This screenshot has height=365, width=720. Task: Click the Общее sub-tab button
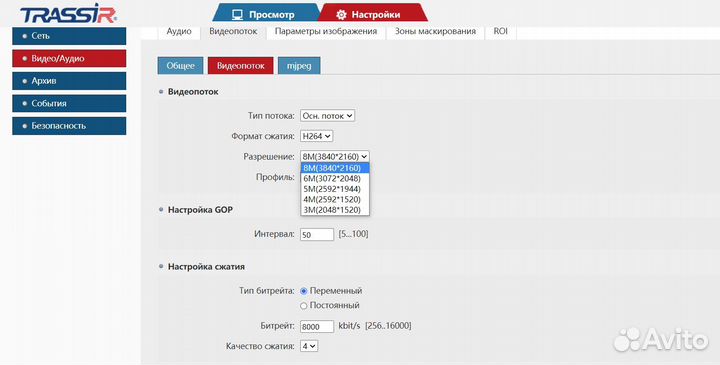point(180,66)
